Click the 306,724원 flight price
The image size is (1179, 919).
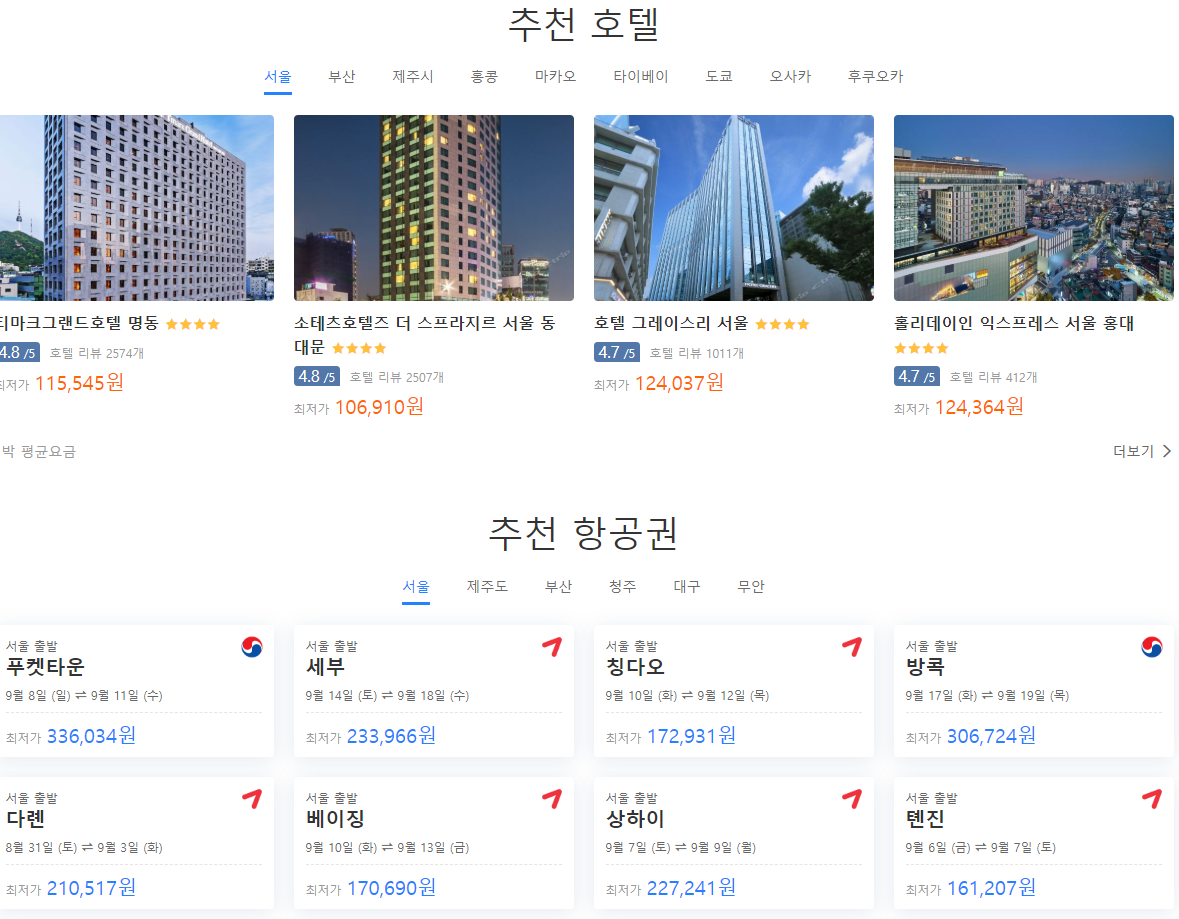pyautogui.click(x=991, y=736)
